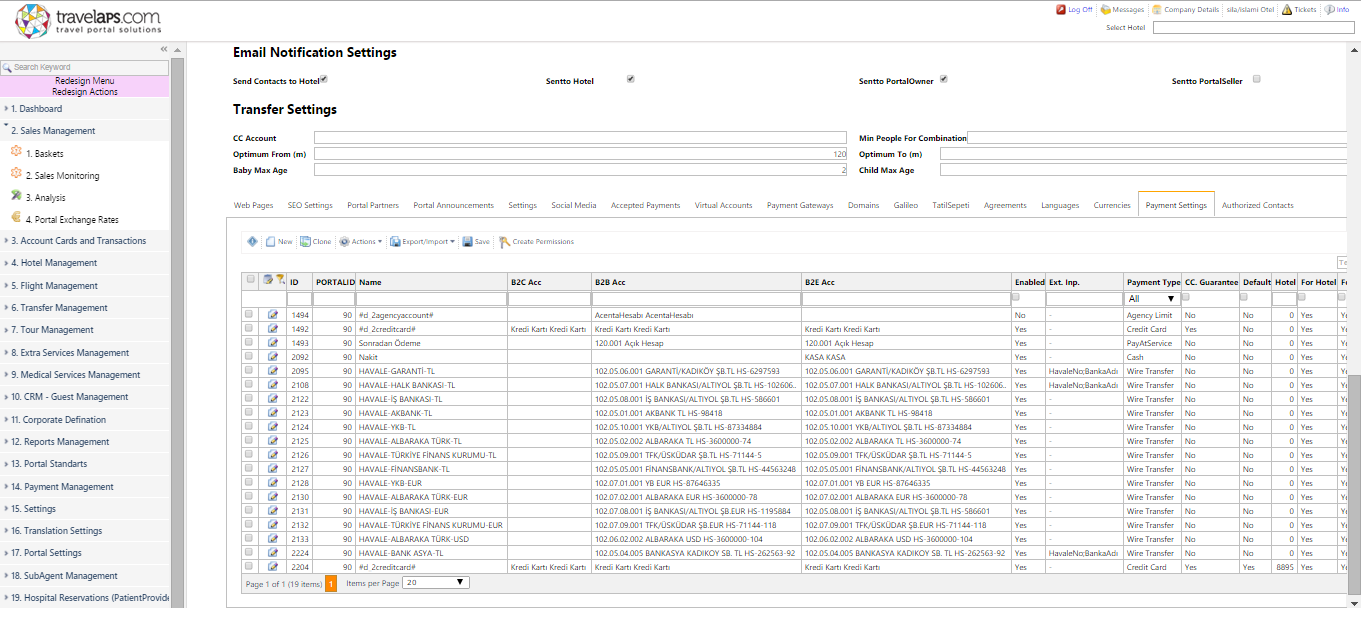Click the Baskets menu icon
The width and height of the screenshot is (1366, 621).
[x=16, y=152]
